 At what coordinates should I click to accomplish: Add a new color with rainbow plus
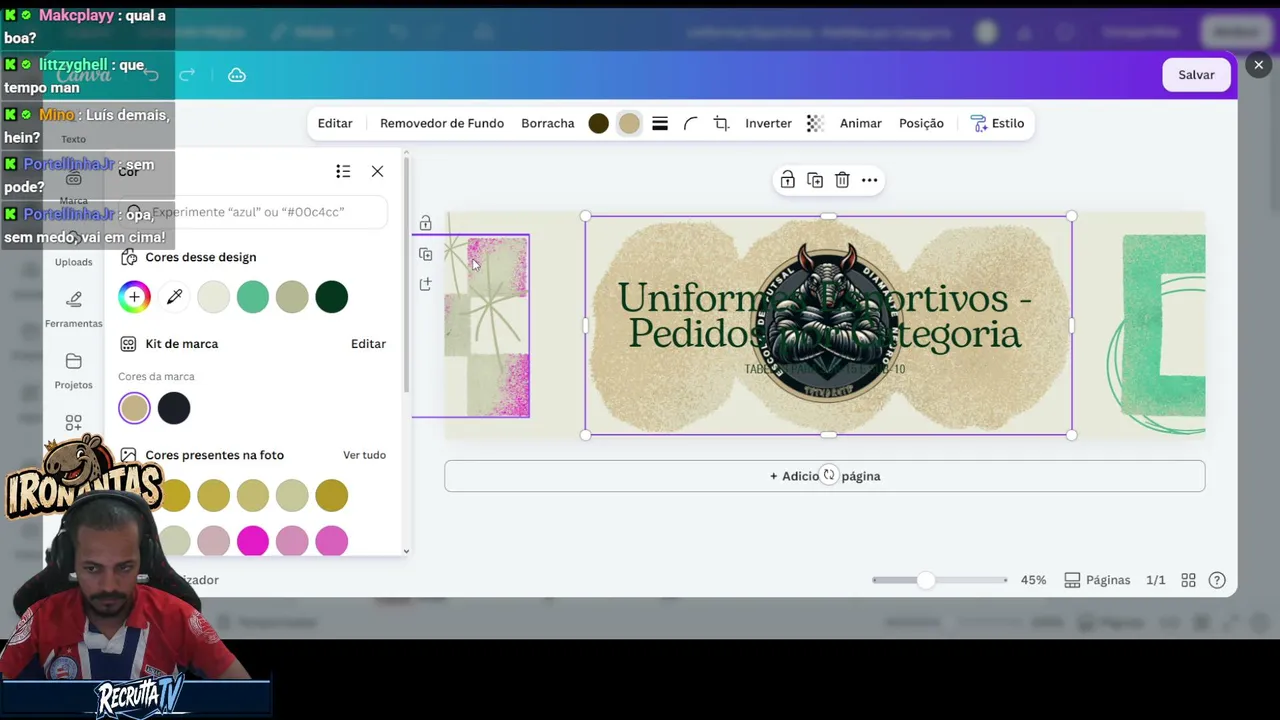click(x=134, y=296)
